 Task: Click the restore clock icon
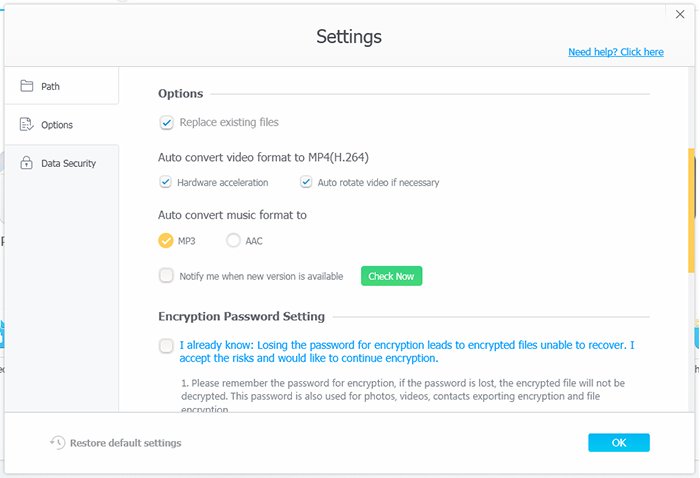click(x=57, y=443)
